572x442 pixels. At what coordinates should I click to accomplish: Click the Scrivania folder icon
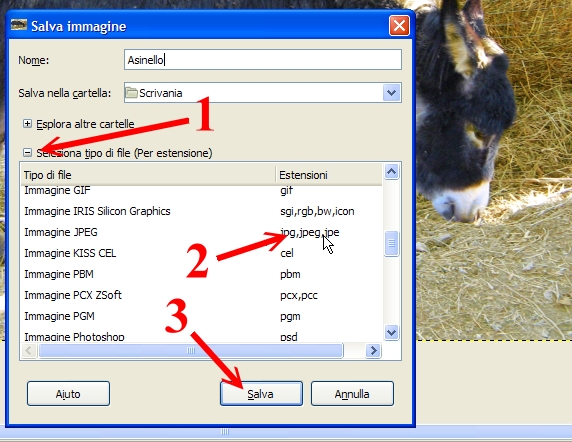click(x=131, y=93)
